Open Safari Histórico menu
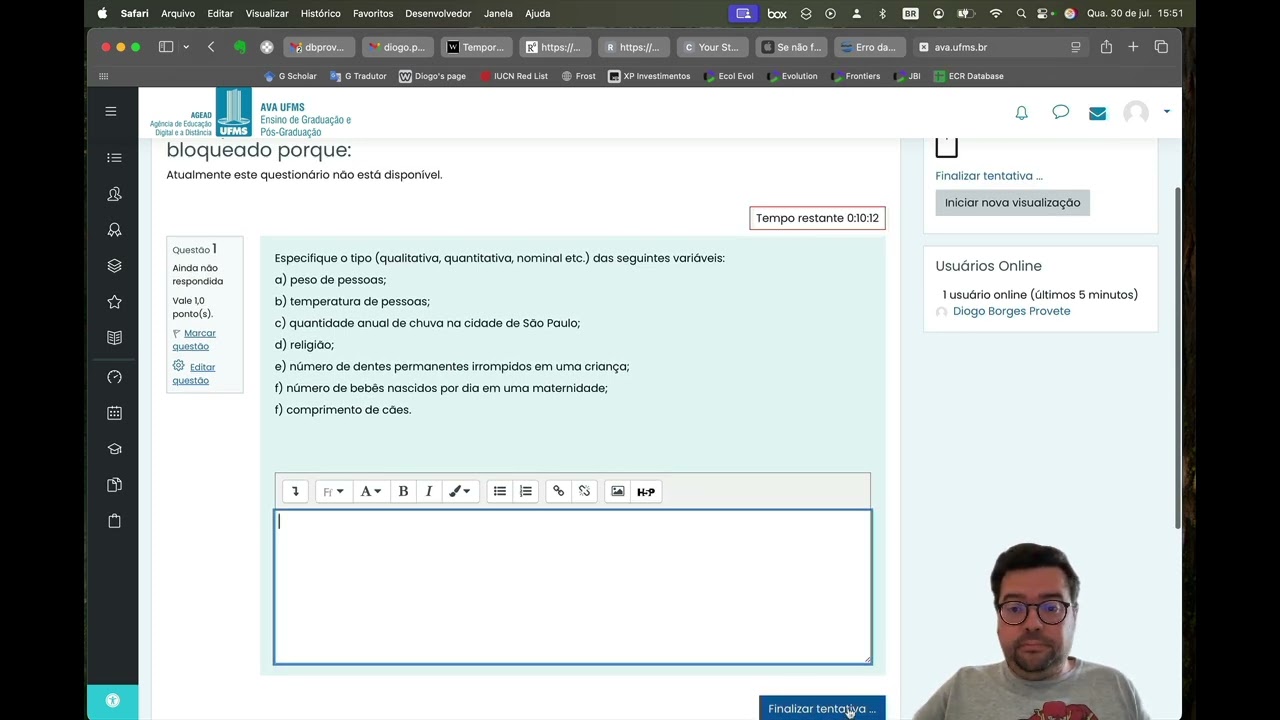Image resolution: width=1280 pixels, height=720 pixels. click(x=320, y=13)
